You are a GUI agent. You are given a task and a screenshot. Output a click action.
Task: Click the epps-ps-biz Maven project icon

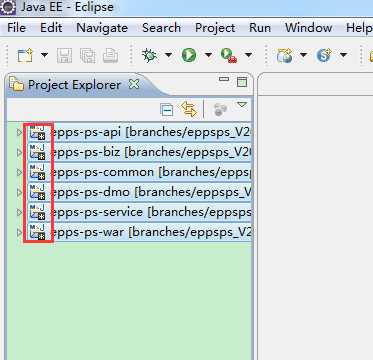(37, 153)
